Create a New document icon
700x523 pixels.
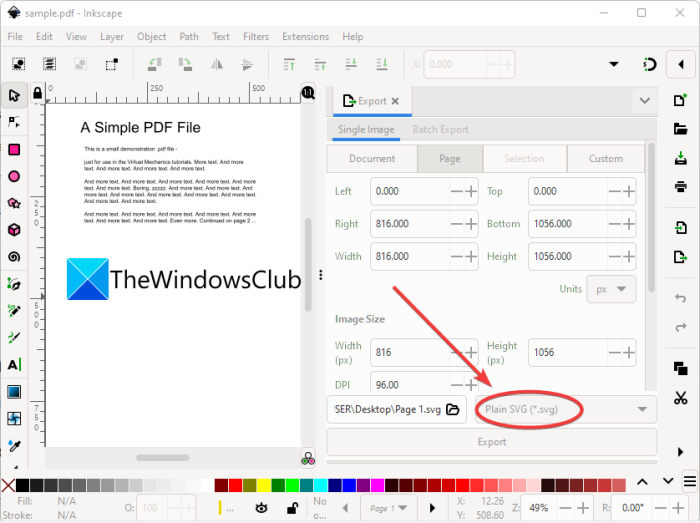pyautogui.click(x=680, y=100)
